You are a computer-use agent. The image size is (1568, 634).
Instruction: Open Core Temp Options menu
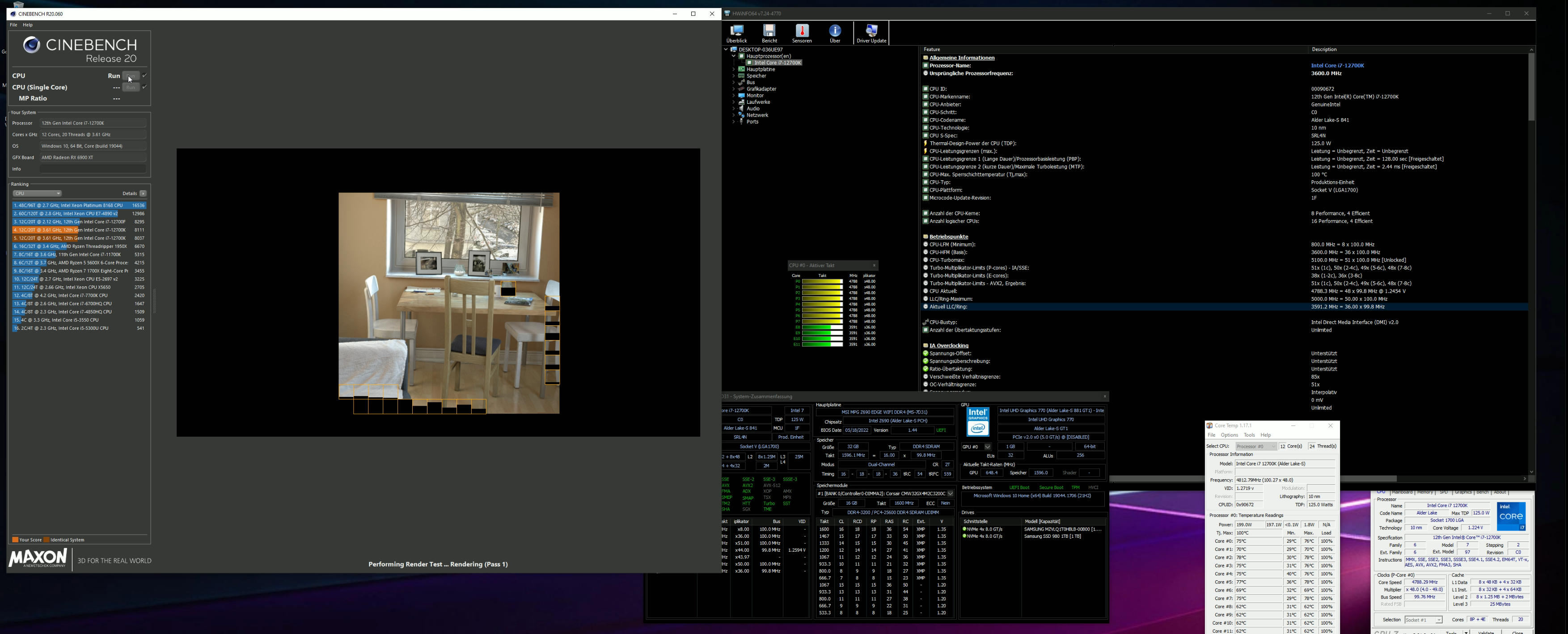tap(1229, 435)
